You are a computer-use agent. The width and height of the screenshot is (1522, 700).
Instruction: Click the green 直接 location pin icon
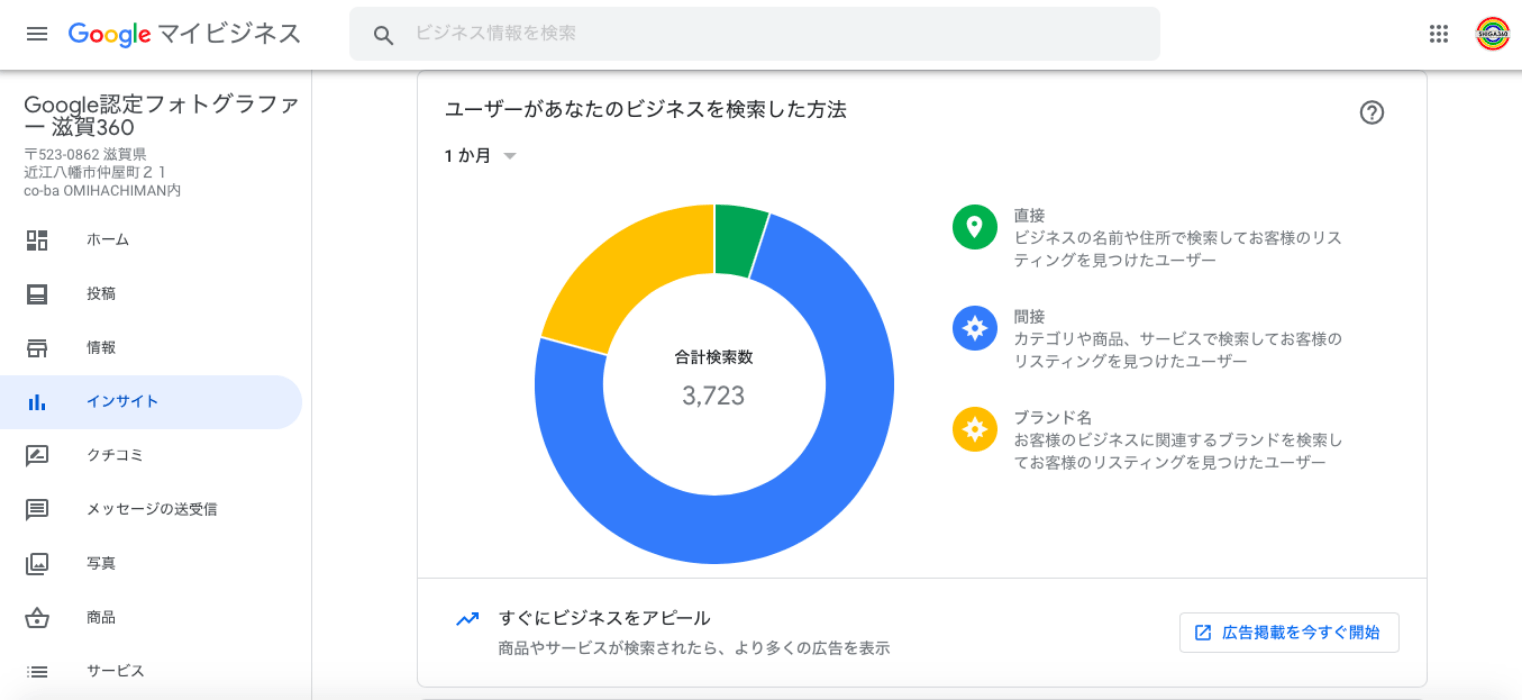point(974,227)
